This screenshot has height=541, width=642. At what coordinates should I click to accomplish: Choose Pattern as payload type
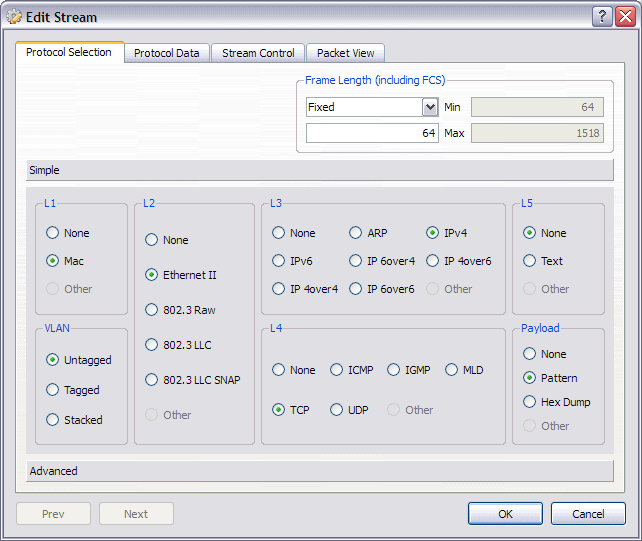(x=529, y=378)
